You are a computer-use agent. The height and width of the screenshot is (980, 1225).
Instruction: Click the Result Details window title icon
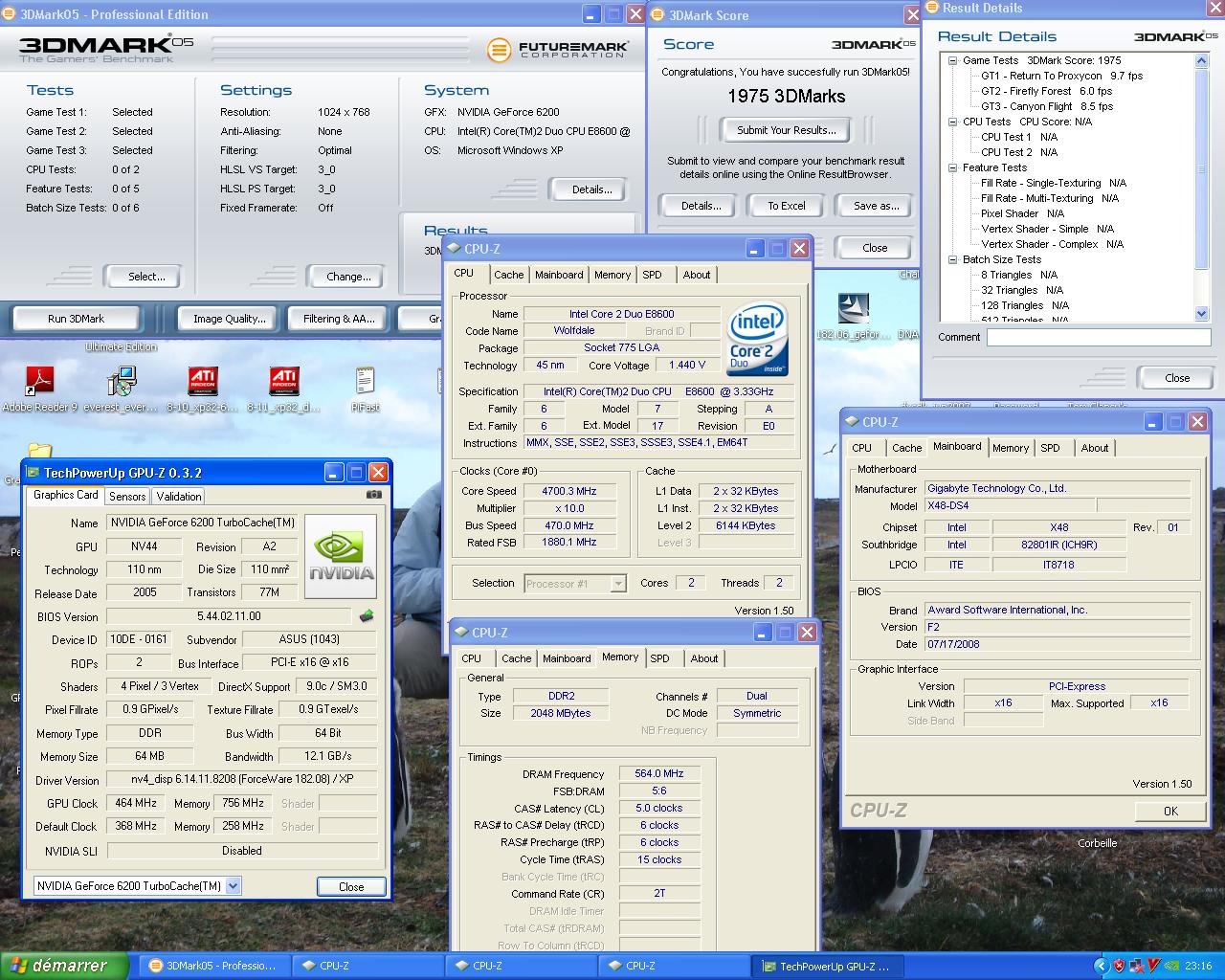point(932,8)
